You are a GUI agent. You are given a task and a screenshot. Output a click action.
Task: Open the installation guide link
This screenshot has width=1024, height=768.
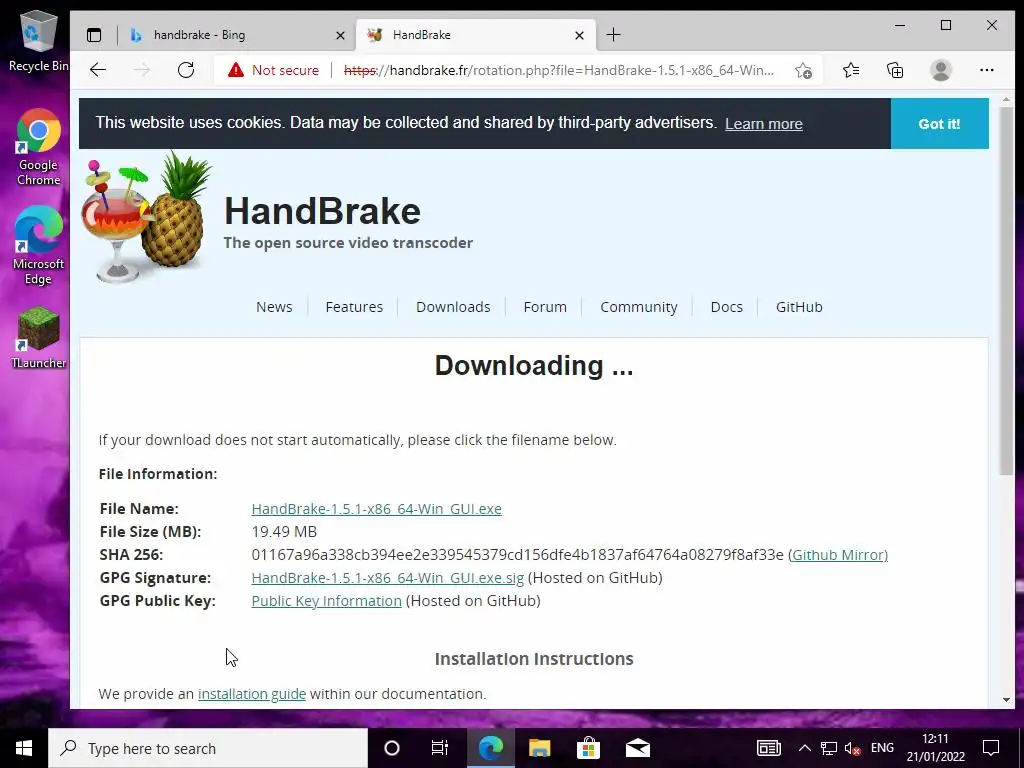252,694
